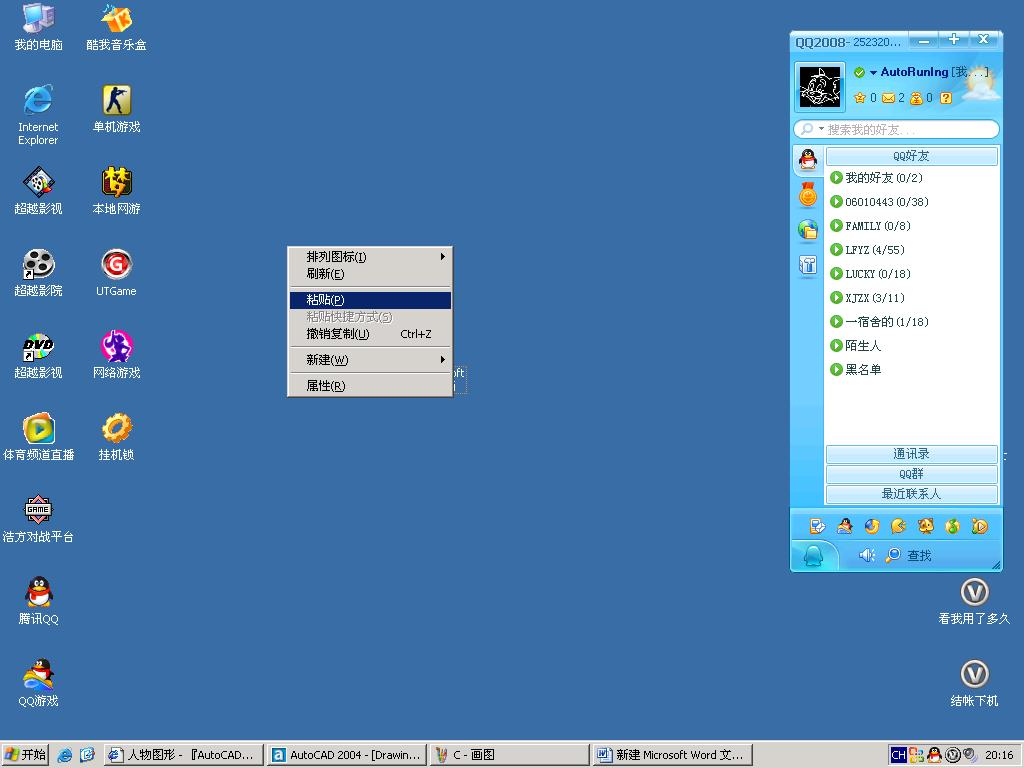Screen dimensions: 1024x768
Task: Switch to the QQ好友 panel header
Action: click(912, 156)
